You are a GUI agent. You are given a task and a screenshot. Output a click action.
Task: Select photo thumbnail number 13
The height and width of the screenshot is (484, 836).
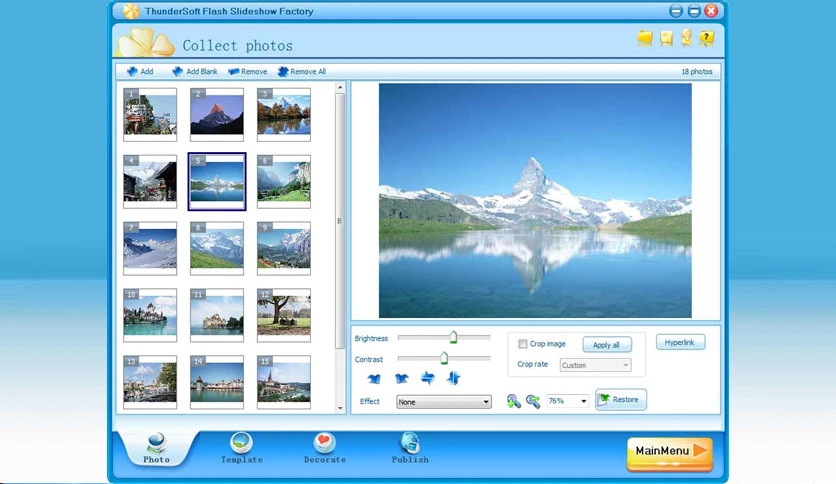point(150,382)
